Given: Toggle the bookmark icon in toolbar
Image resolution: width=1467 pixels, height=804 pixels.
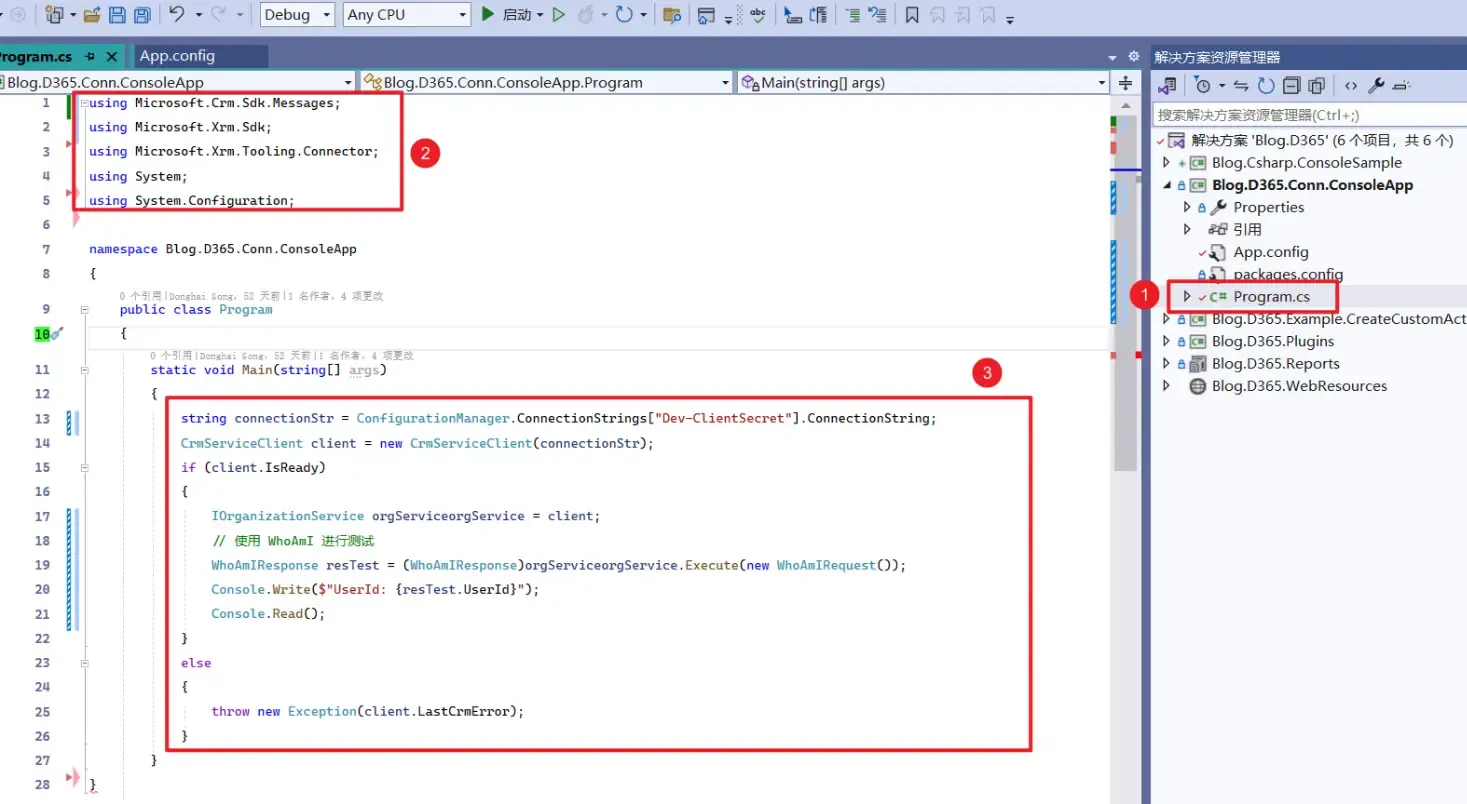Looking at the screenshot, I should pos(911,15).
